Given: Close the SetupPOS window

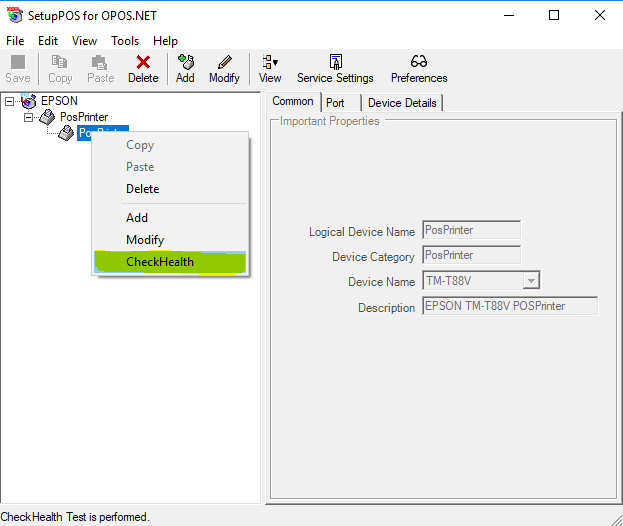Looking at the screenshot, I should (x=600, y=15).
